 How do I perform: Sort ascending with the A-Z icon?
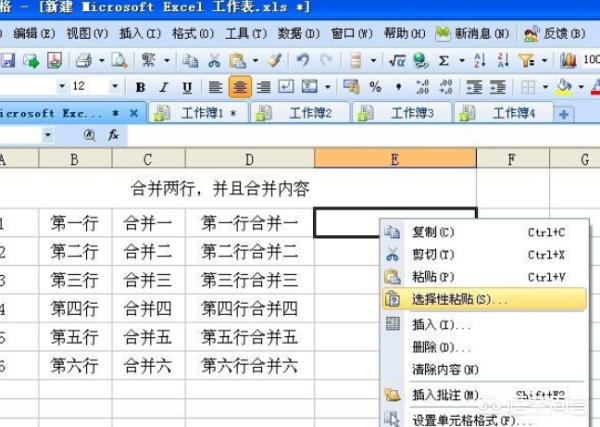click(x=479, y=60)
